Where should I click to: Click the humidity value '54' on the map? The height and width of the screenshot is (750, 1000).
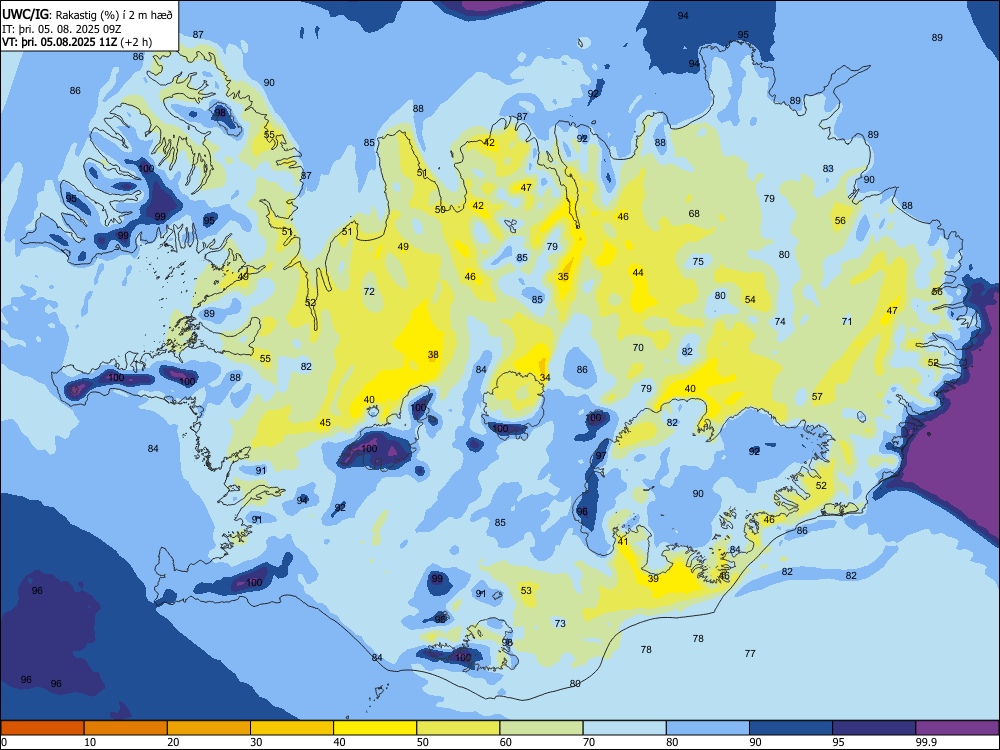(750, 300)
